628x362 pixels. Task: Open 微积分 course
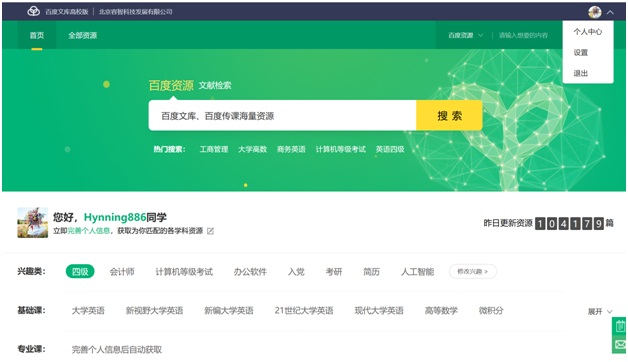[491, 311]
